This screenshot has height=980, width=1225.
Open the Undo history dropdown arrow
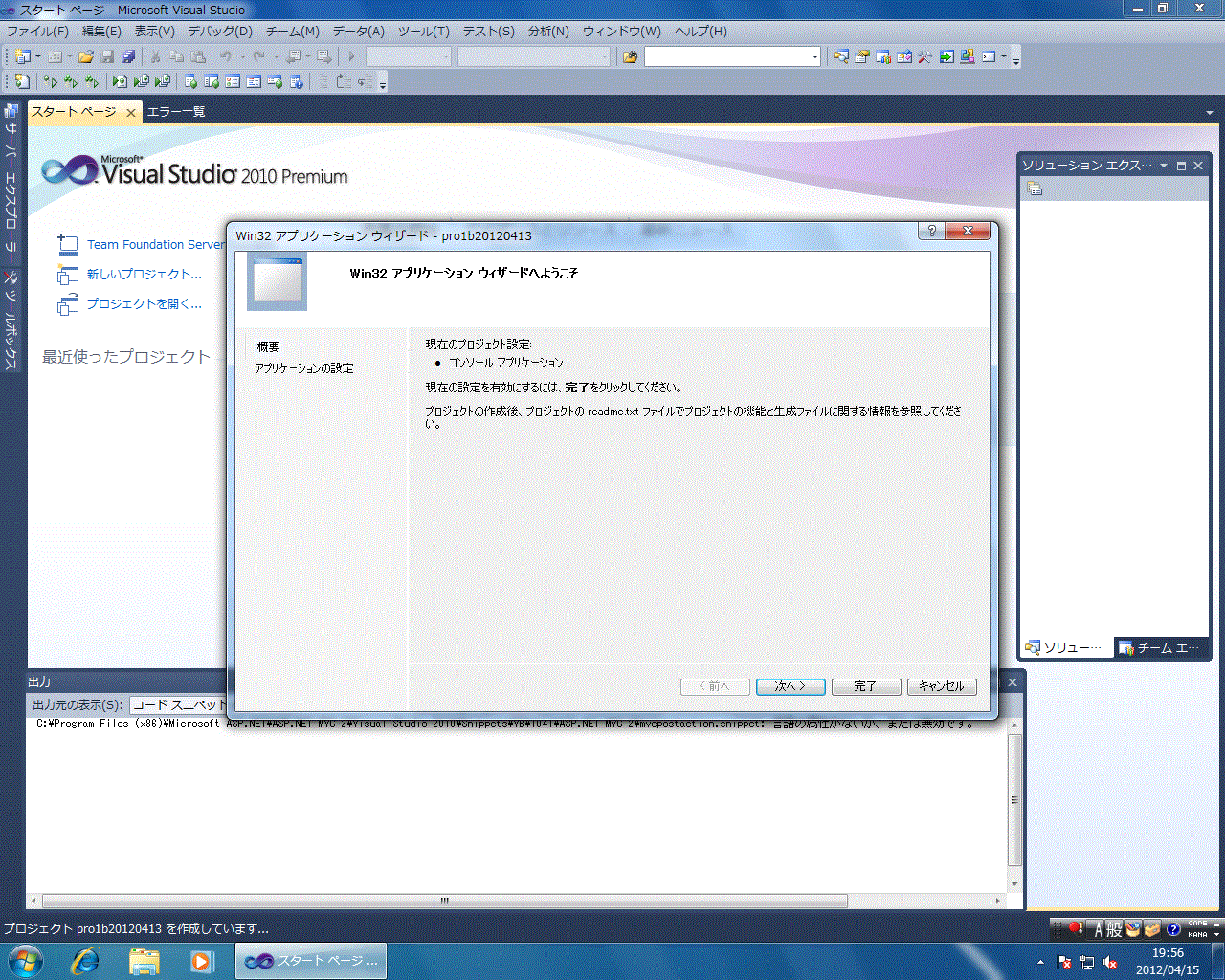point(242,56)
